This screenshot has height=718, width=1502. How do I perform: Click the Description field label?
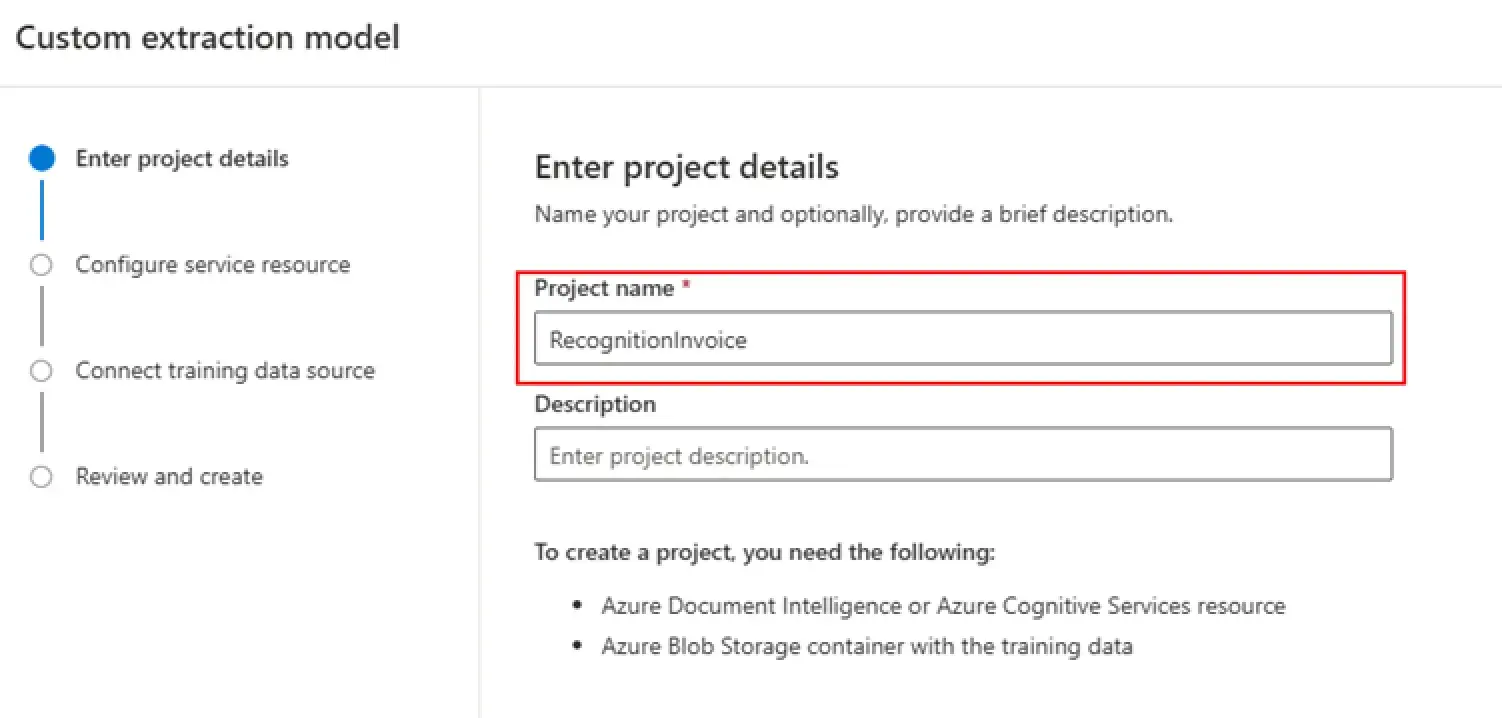(x=595, y=404)
